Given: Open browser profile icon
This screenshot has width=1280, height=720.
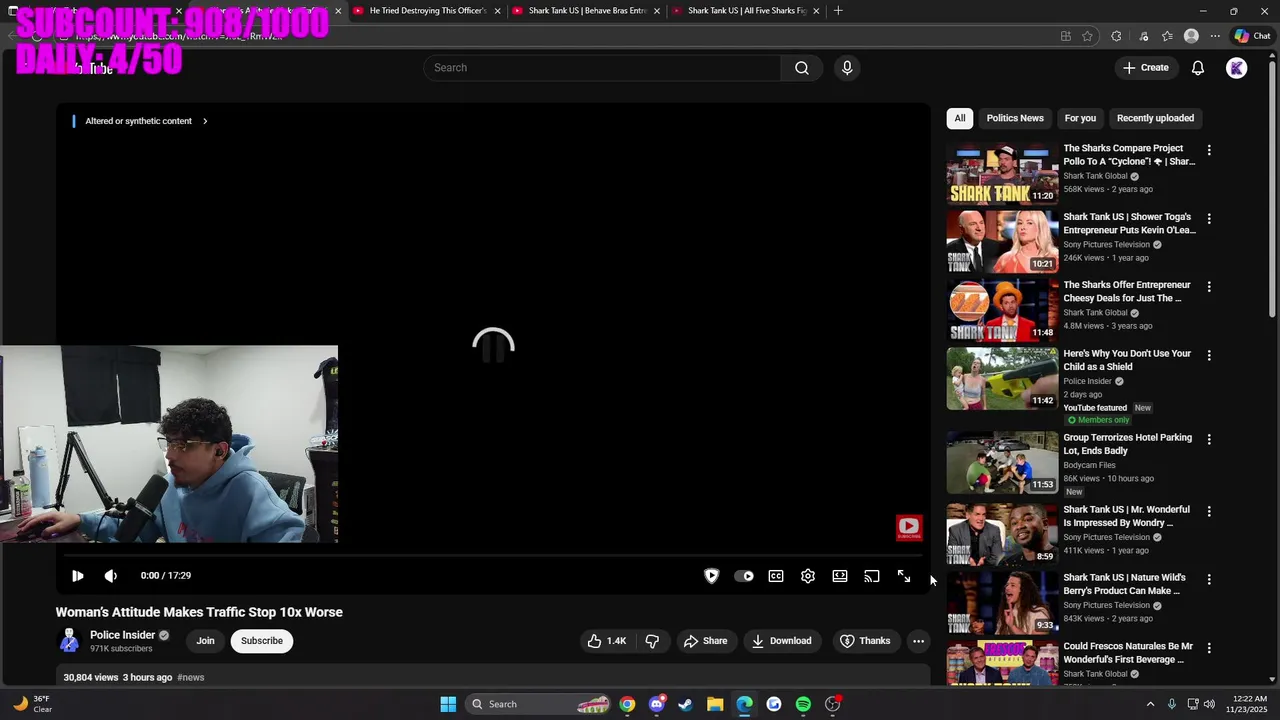Looking at the screenshot, I should 1191,36.
